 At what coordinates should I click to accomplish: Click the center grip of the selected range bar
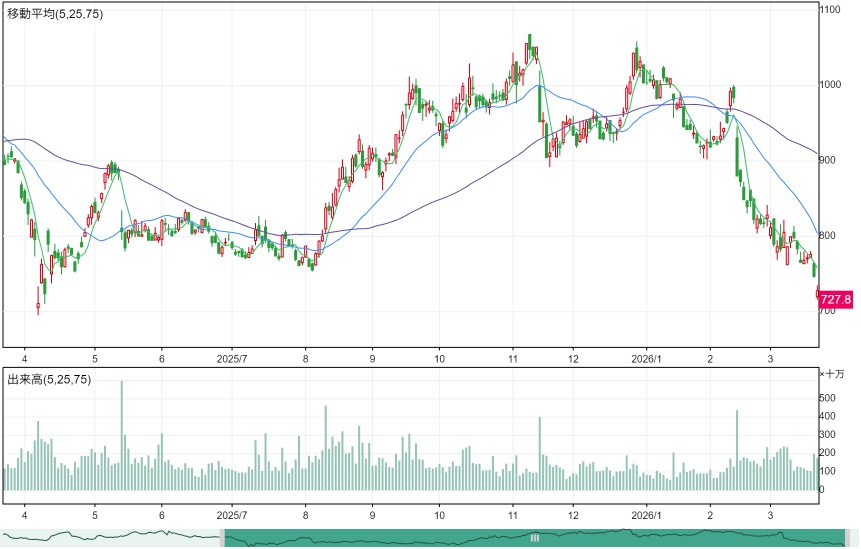(x=534, y=538)
